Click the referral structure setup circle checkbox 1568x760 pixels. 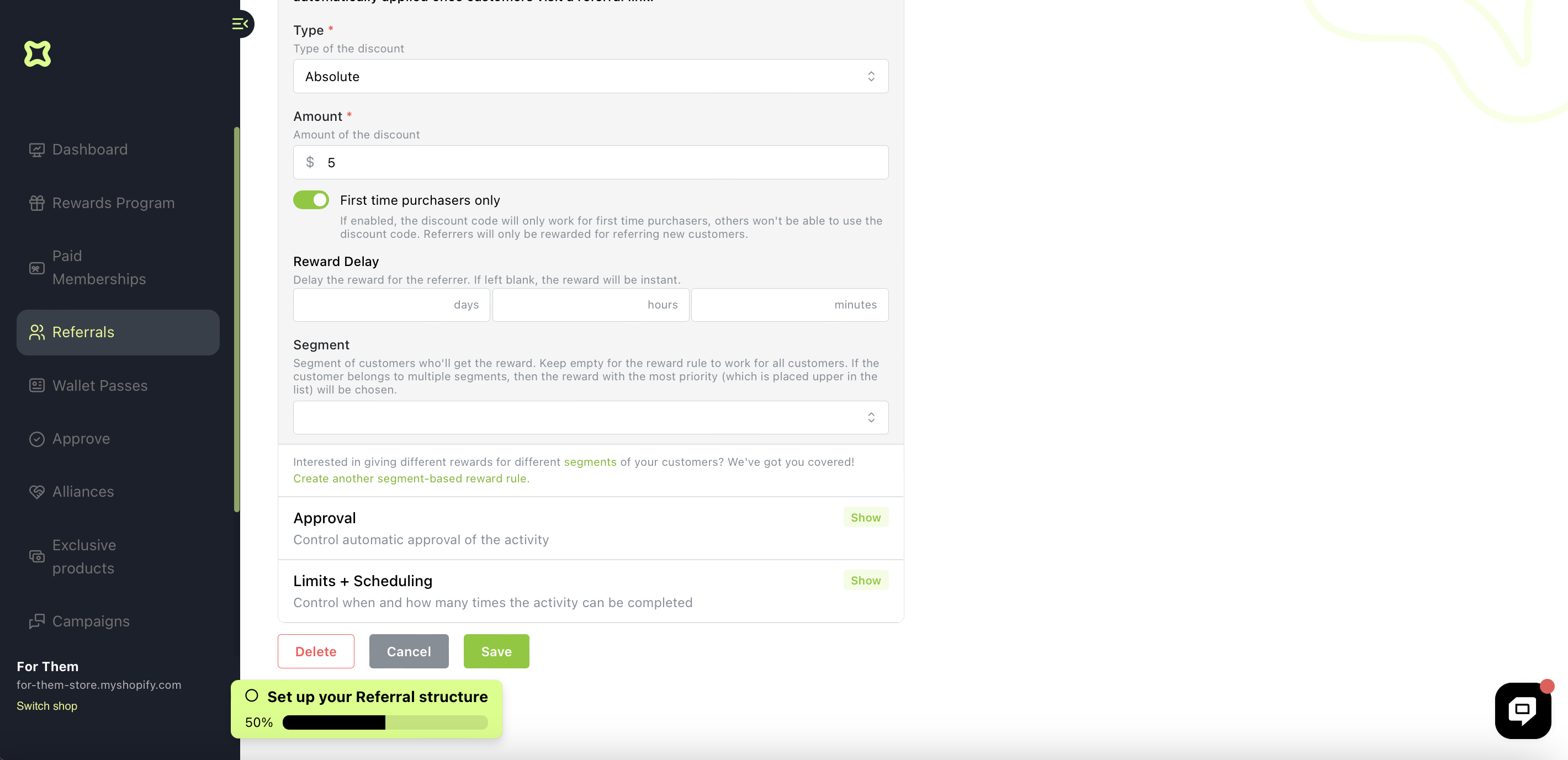[251, 696]
